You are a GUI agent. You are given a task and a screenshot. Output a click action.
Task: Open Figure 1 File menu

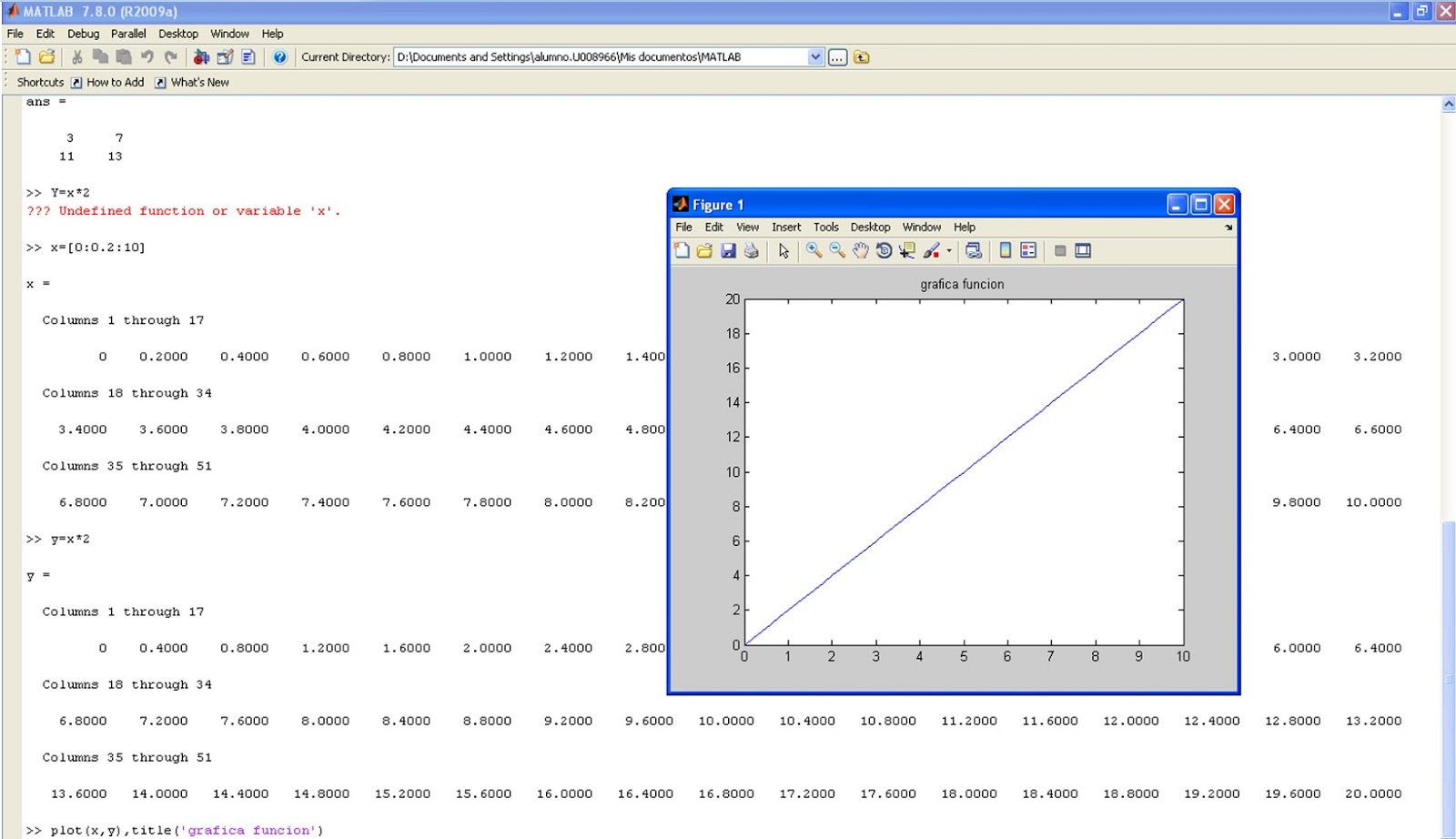pyautogui.click(x=683, y=227)
